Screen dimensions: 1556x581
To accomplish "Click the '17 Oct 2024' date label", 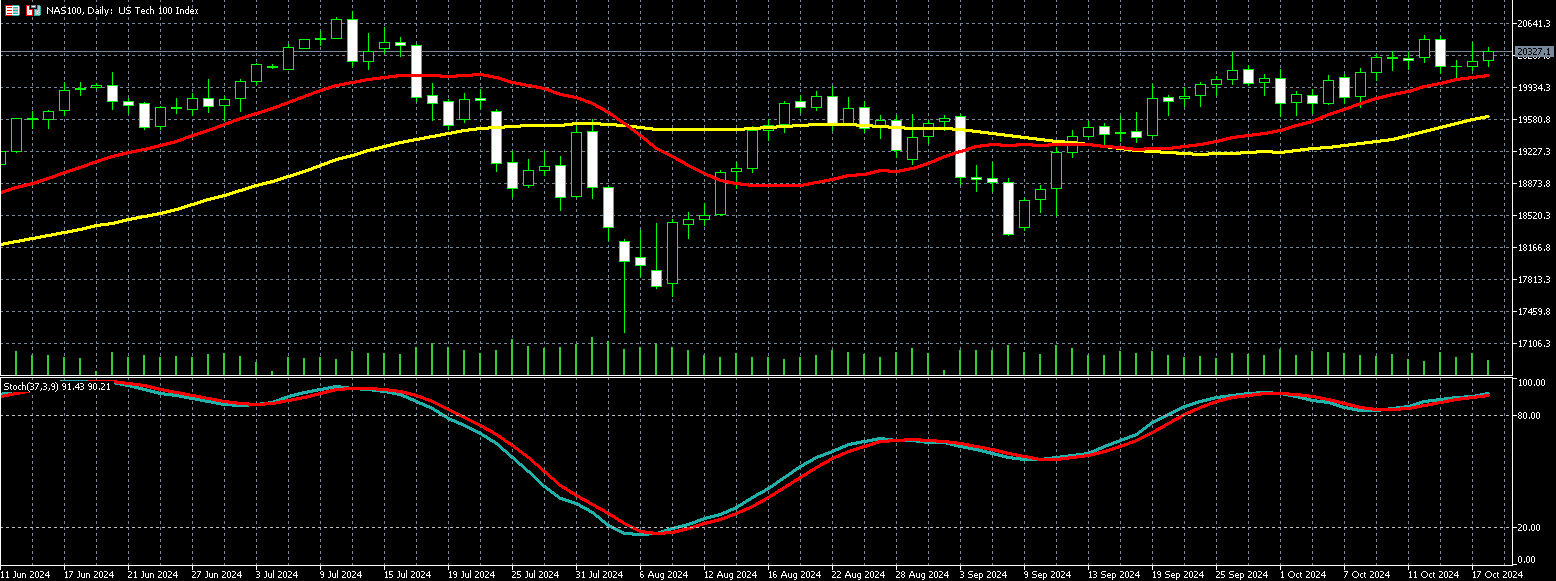I will coord(1497,575).
